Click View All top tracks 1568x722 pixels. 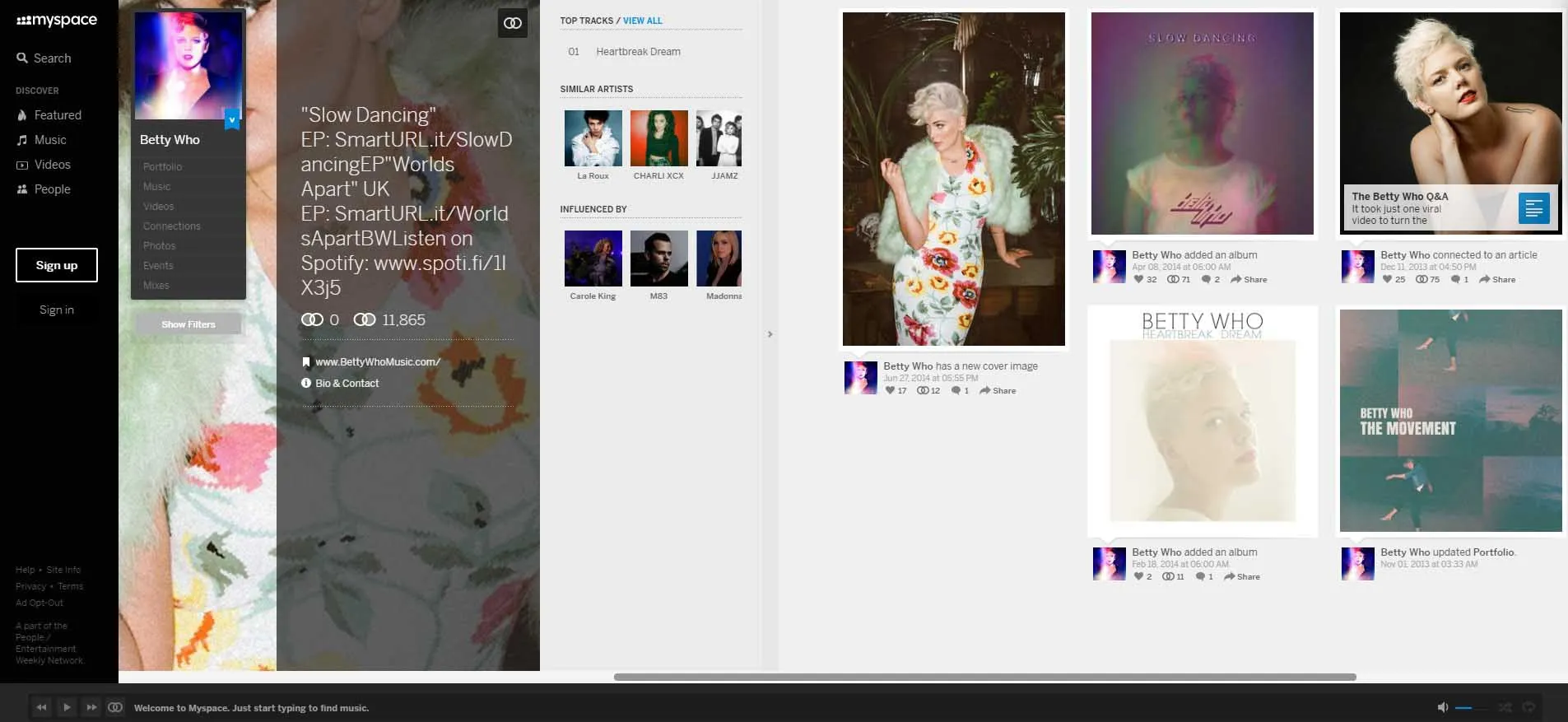pos(642,21)
